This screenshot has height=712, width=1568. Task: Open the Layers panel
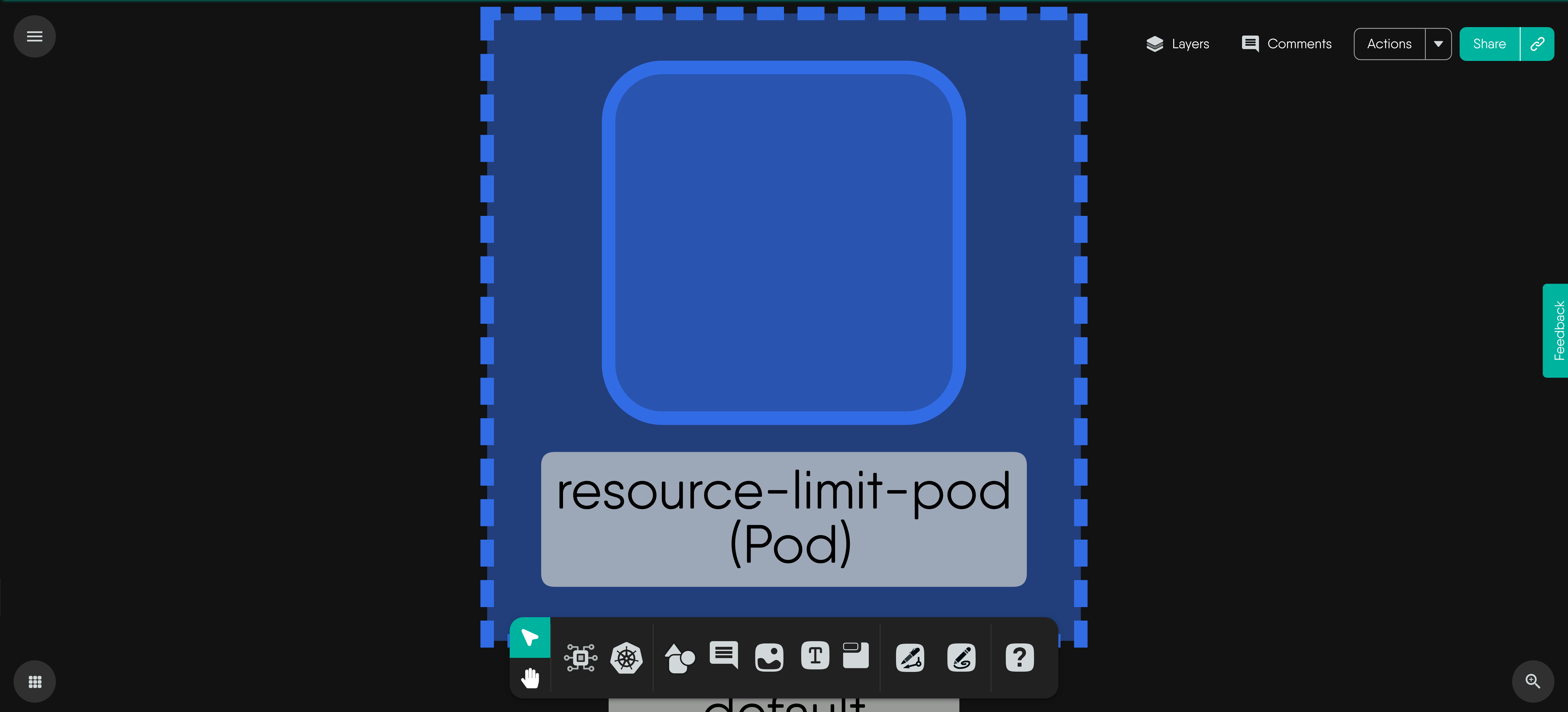(x=1177, y=44)
